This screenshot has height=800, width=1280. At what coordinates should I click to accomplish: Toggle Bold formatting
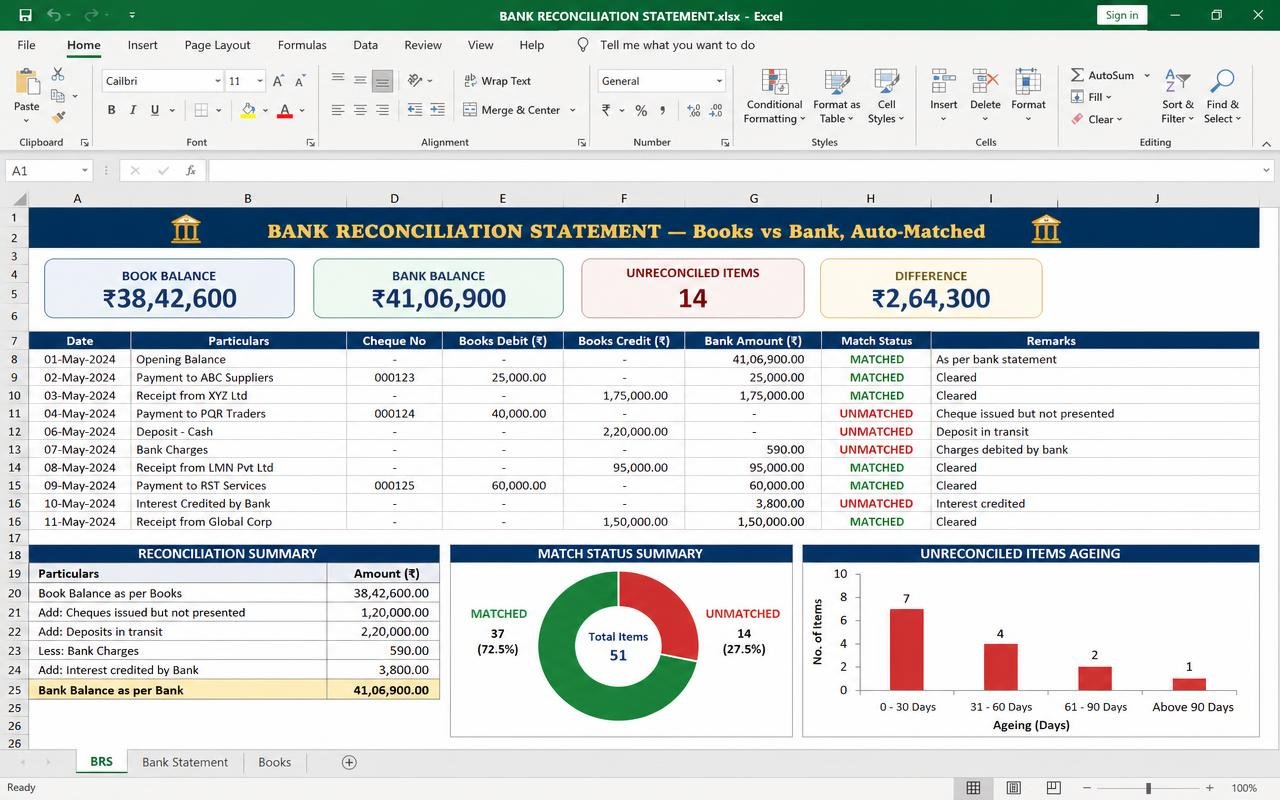point(111,110)
